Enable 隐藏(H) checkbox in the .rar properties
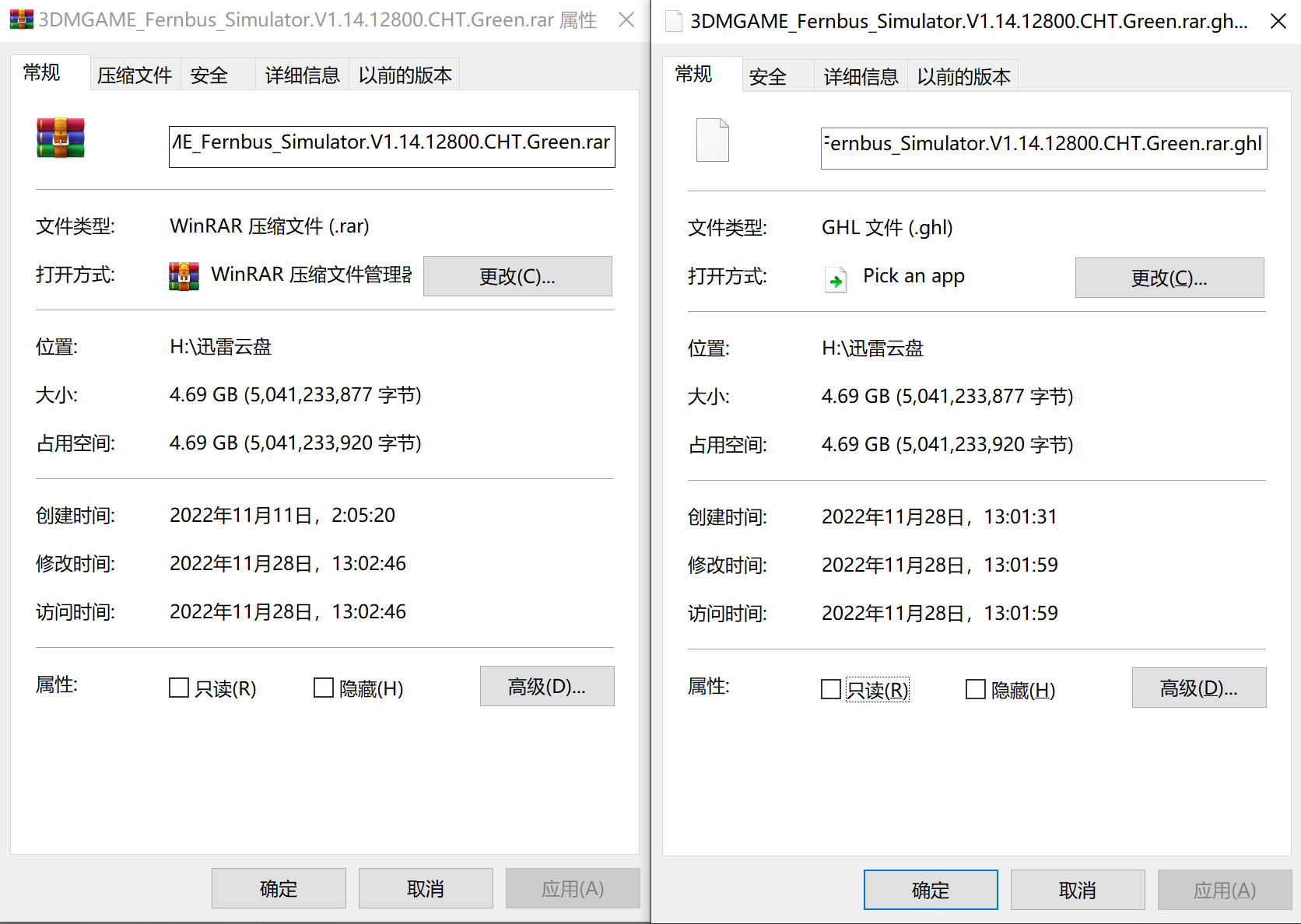 point(323,688)
